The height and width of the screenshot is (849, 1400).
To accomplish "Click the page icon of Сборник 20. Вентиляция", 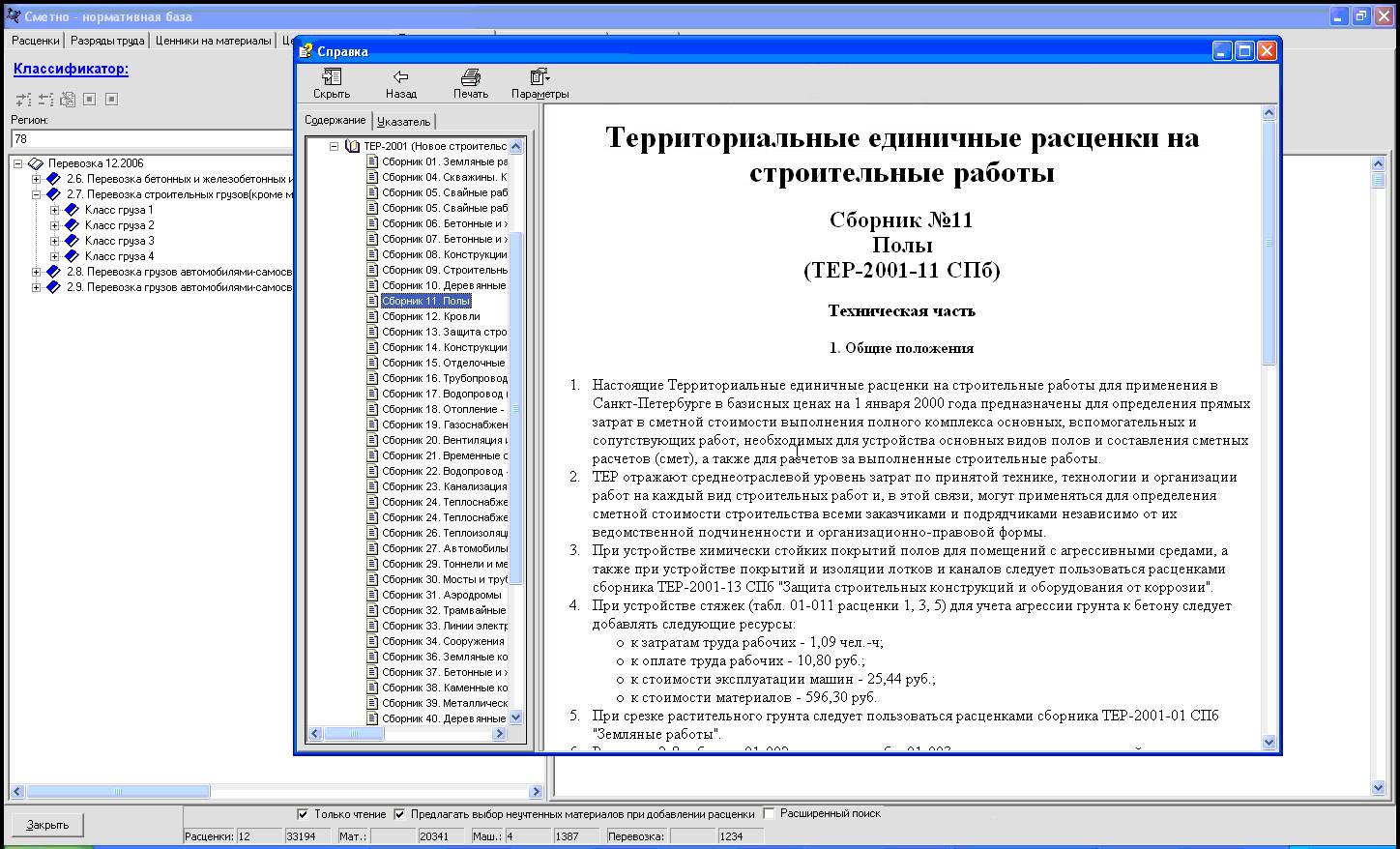I will click(372, 440).
